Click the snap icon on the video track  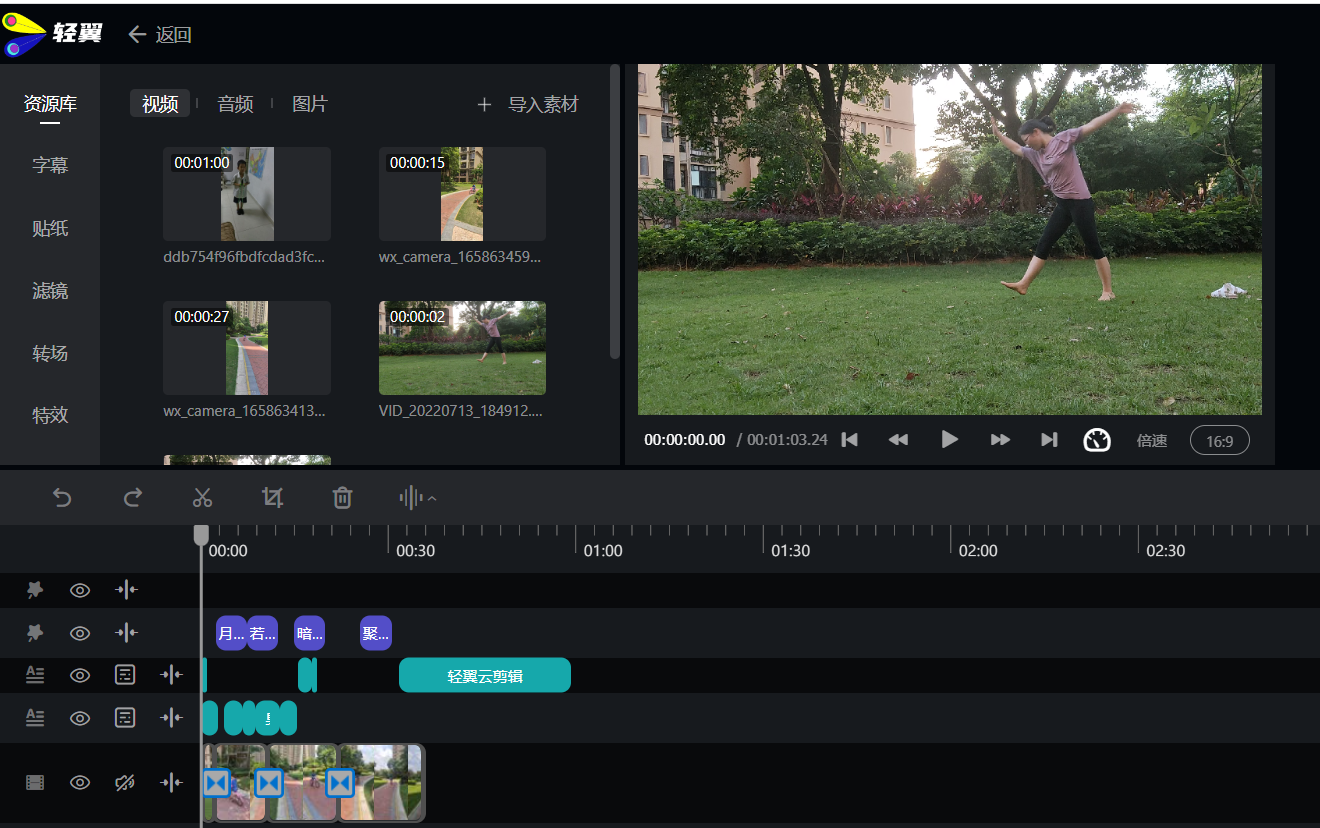(x=172, y=782)
